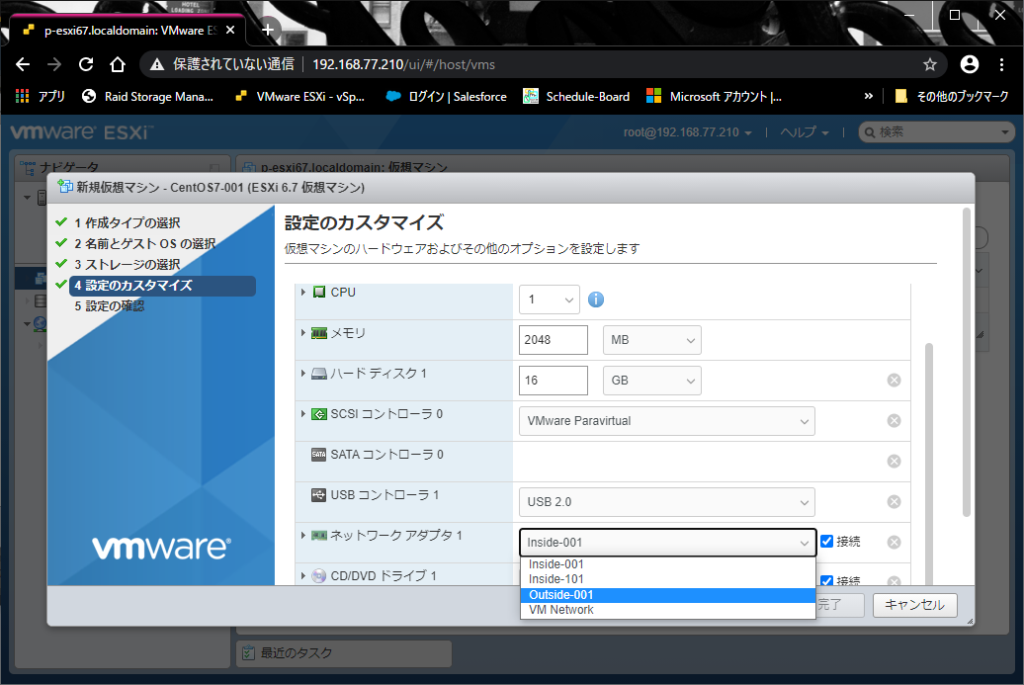Open Raid Storage Manager bookmark
The width and height of the screenshot is (1024, 685).
148,97
